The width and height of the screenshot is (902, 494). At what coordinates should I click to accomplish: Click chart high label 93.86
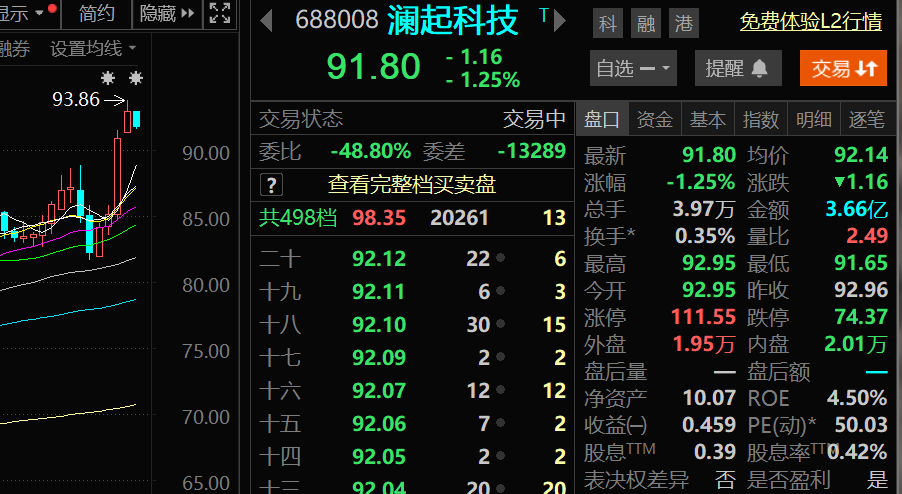[77, 99]
